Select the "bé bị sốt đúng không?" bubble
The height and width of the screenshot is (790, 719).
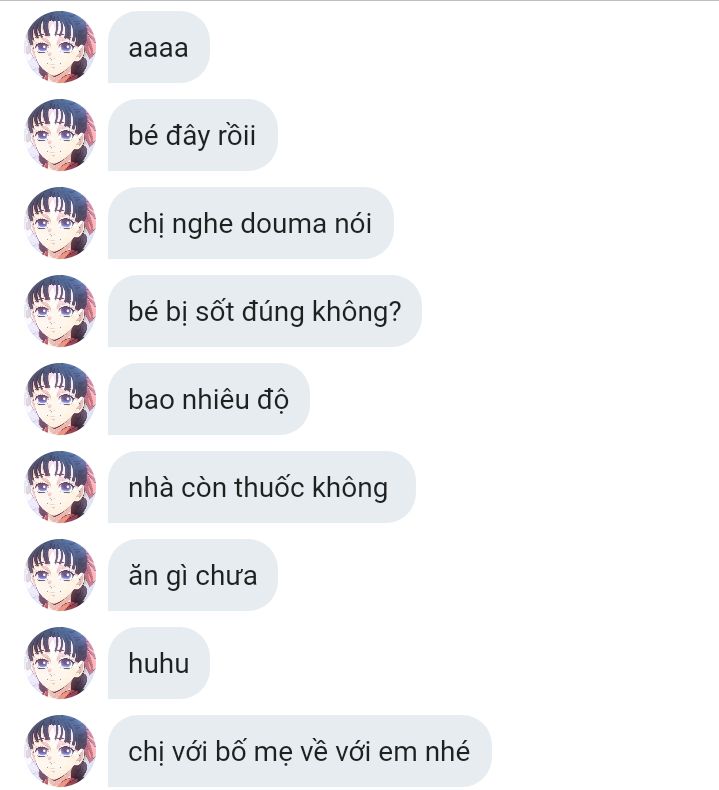(265, 311)
